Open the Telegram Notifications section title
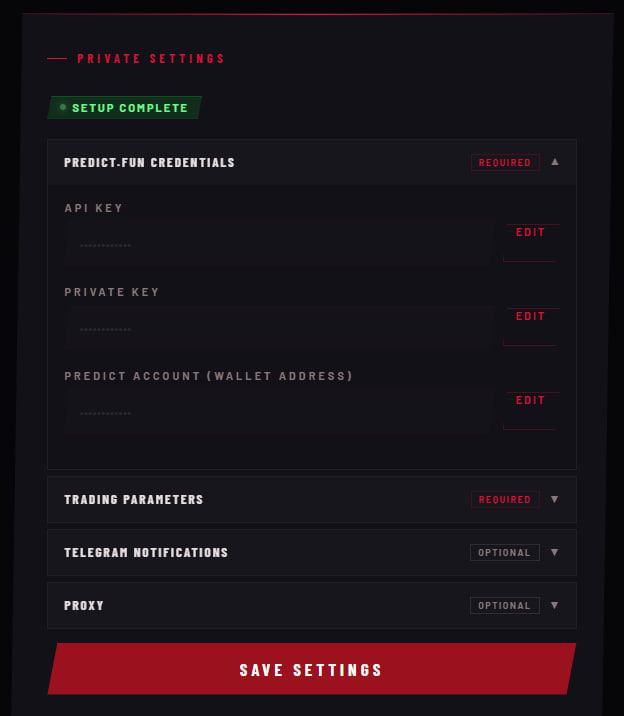 tap(146, 552)
